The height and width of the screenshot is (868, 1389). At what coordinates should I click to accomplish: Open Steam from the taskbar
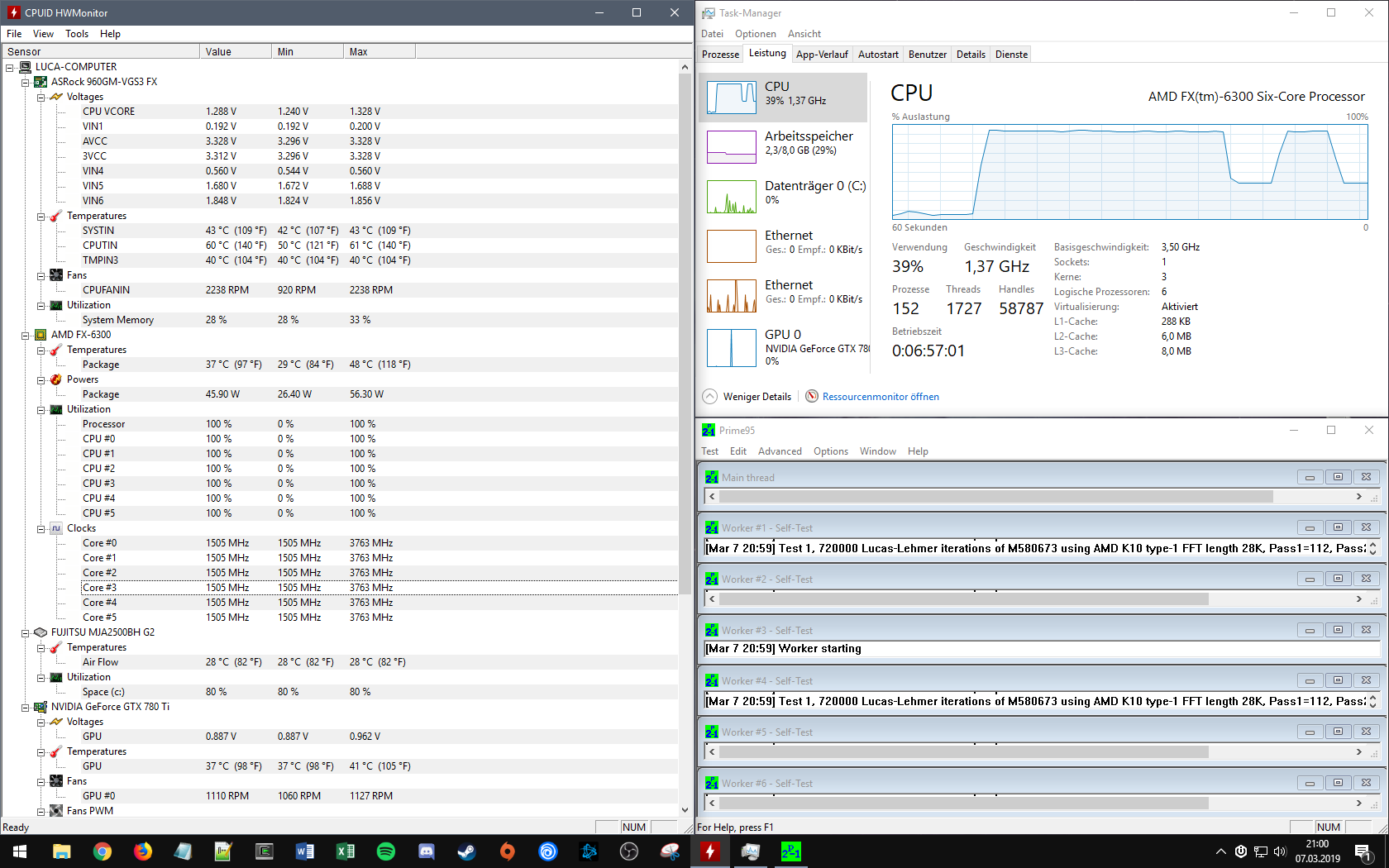(466, 851)
